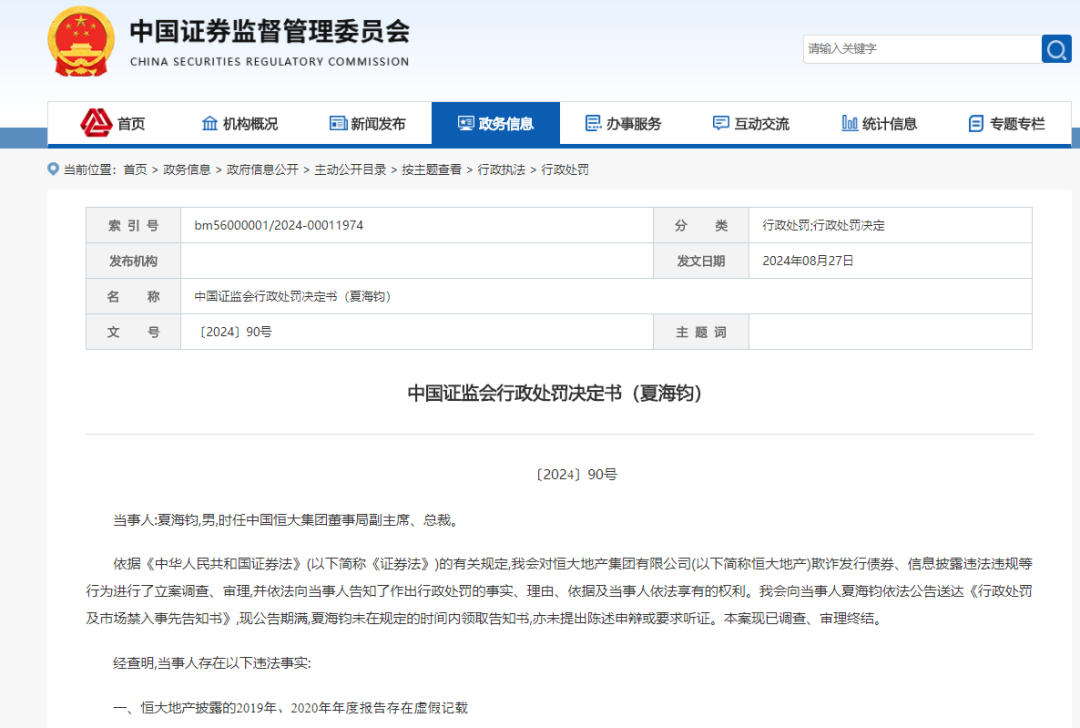Select the 政务信息 navigation tab
The image size is (1080, 728).
point(496,123)
